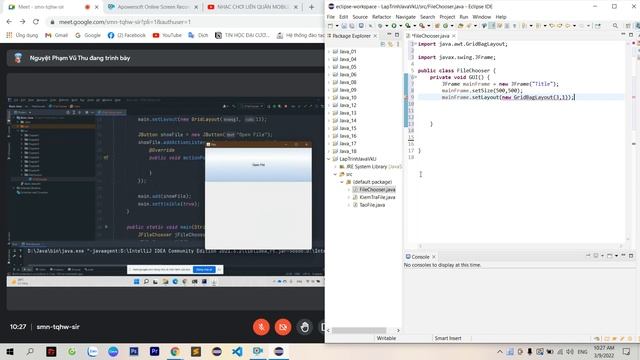Image resolution: width=640 pixels, height=360 pixels.
Task: Open Photoshop from the taskbar
Action: coord(133,351)
